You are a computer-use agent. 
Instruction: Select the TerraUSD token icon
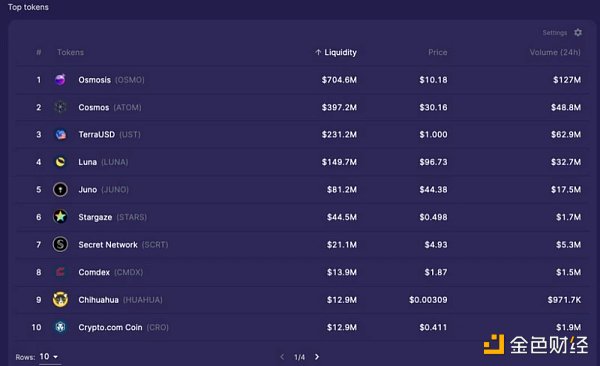tap(60, 134)
